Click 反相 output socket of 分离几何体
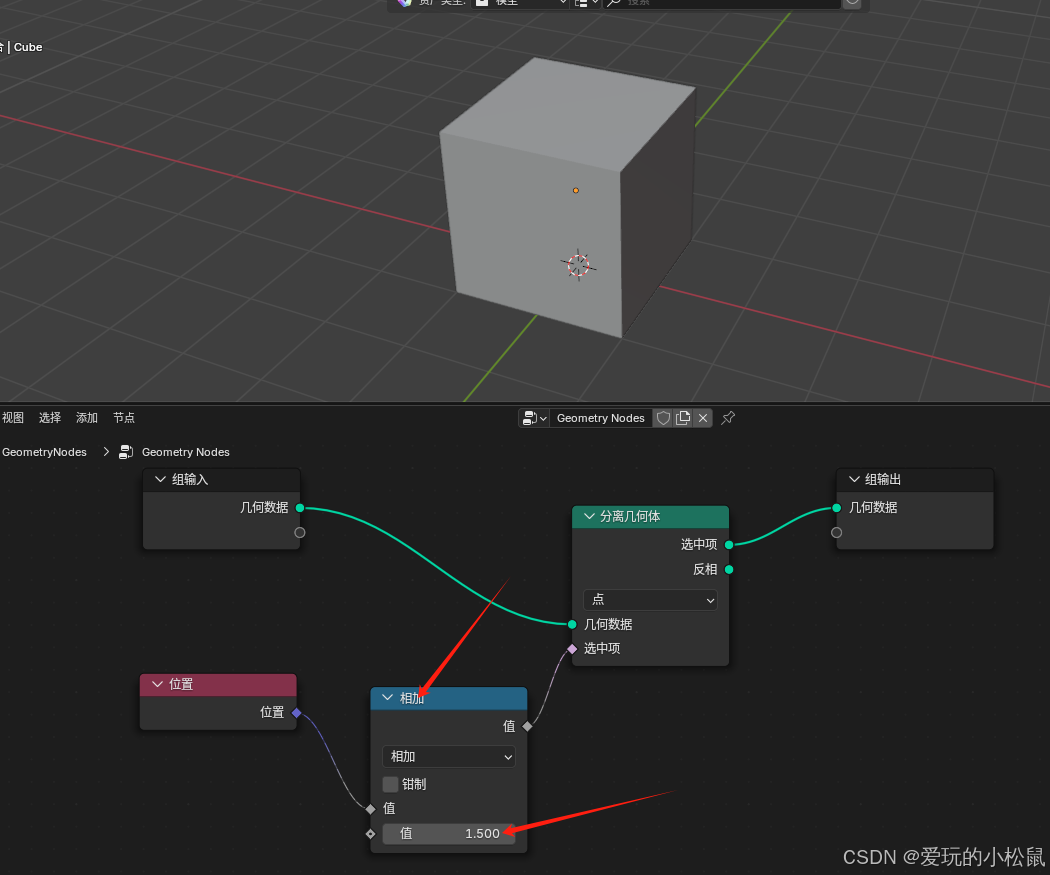 pyautogui.click(x=729, y=569)
